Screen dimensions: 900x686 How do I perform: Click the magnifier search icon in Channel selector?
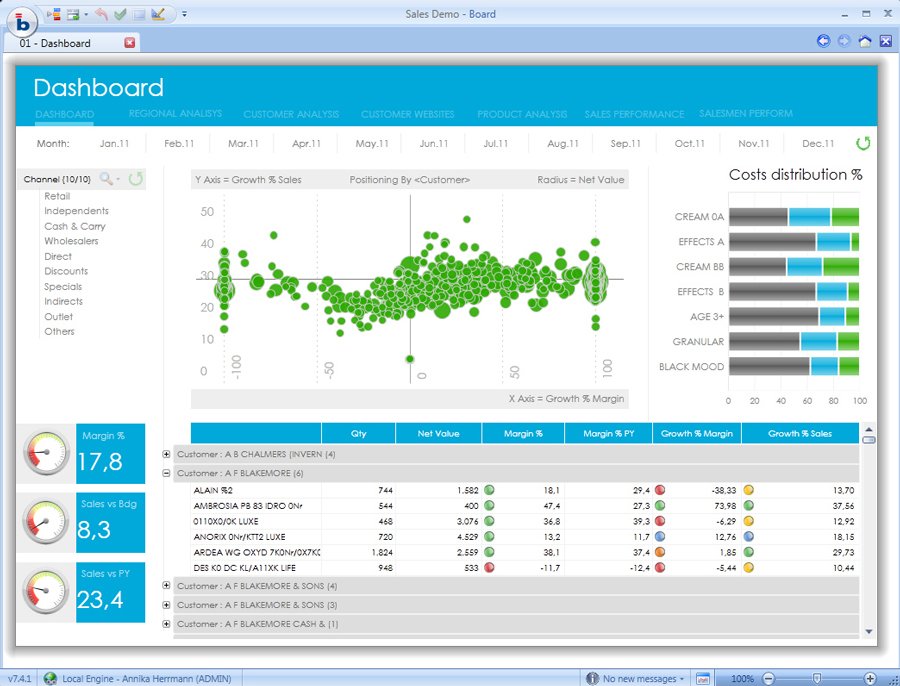pos(106,179)
